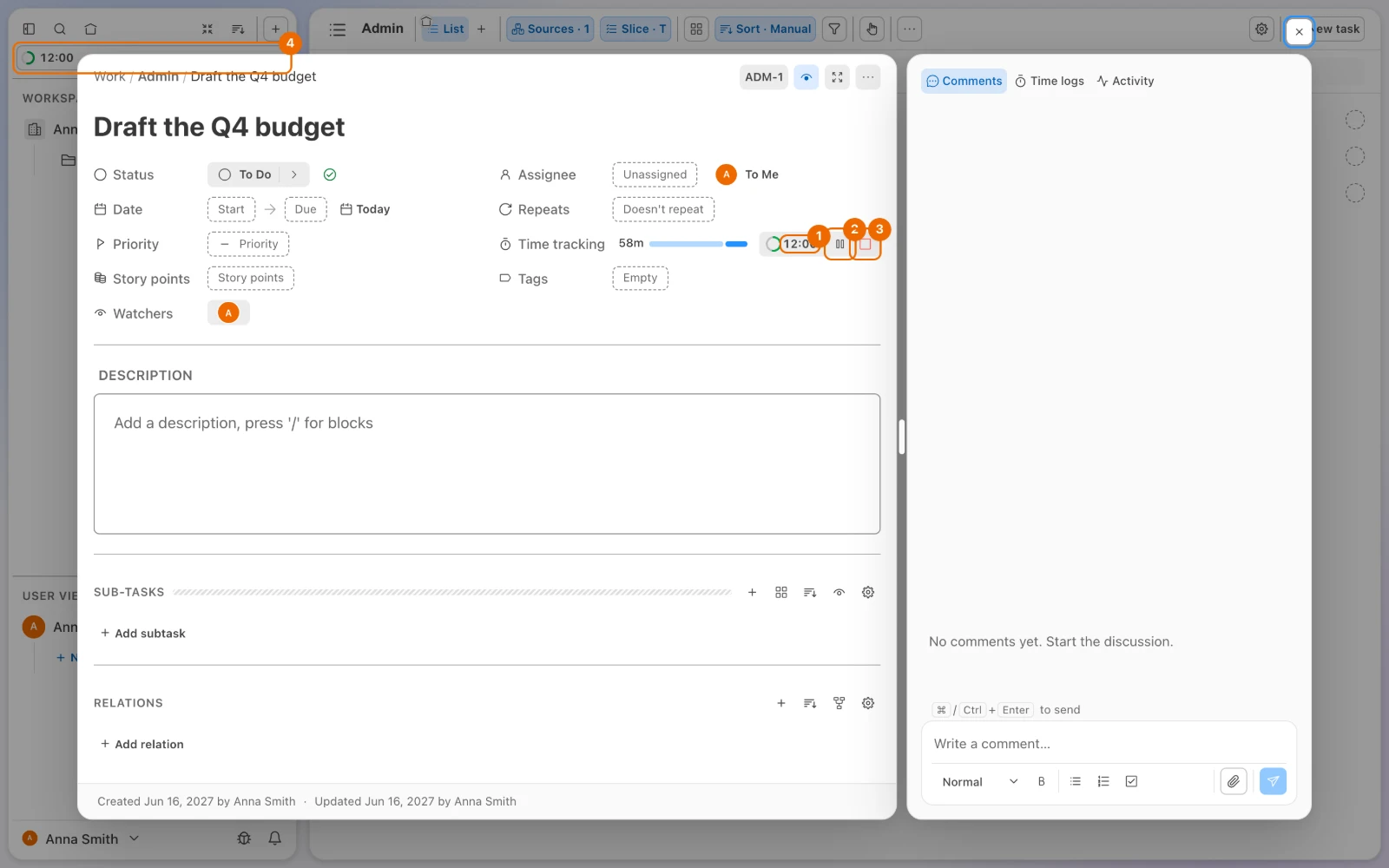Stop the time tracking timer
The width and height of the screenshot is (1389, 868).
[x=866, y=245]
